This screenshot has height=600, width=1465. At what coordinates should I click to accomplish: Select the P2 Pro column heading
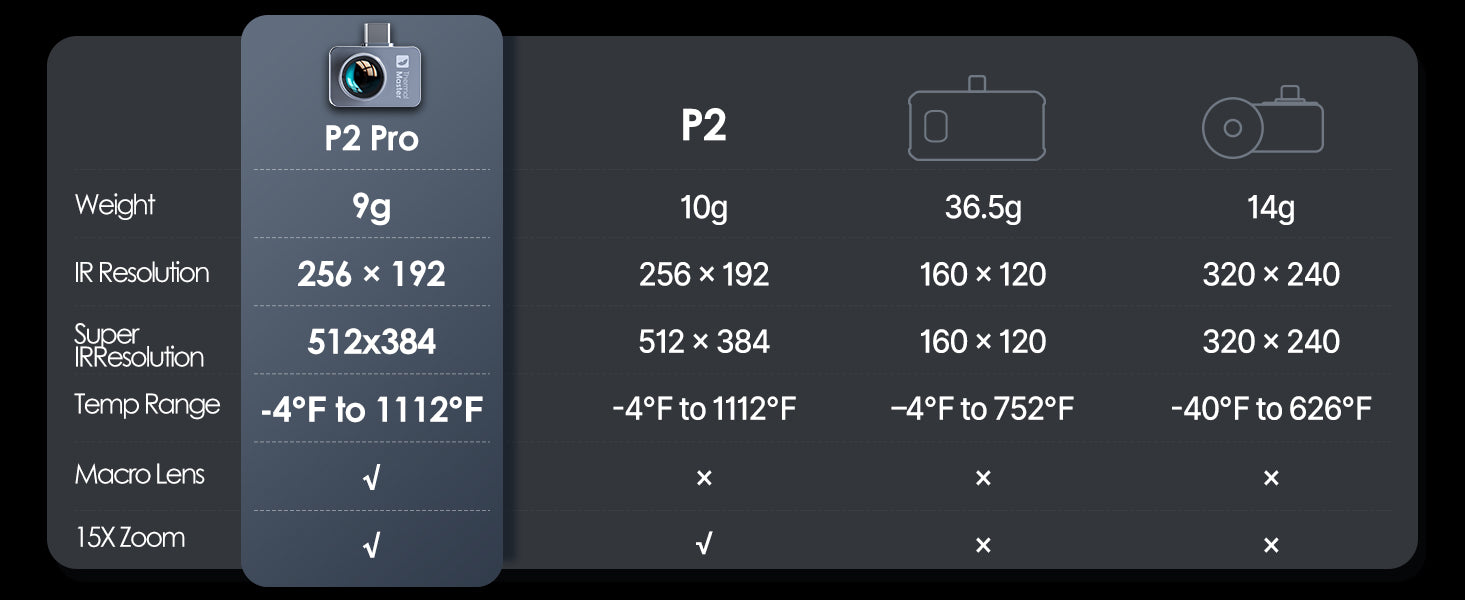tap(371, 138)
